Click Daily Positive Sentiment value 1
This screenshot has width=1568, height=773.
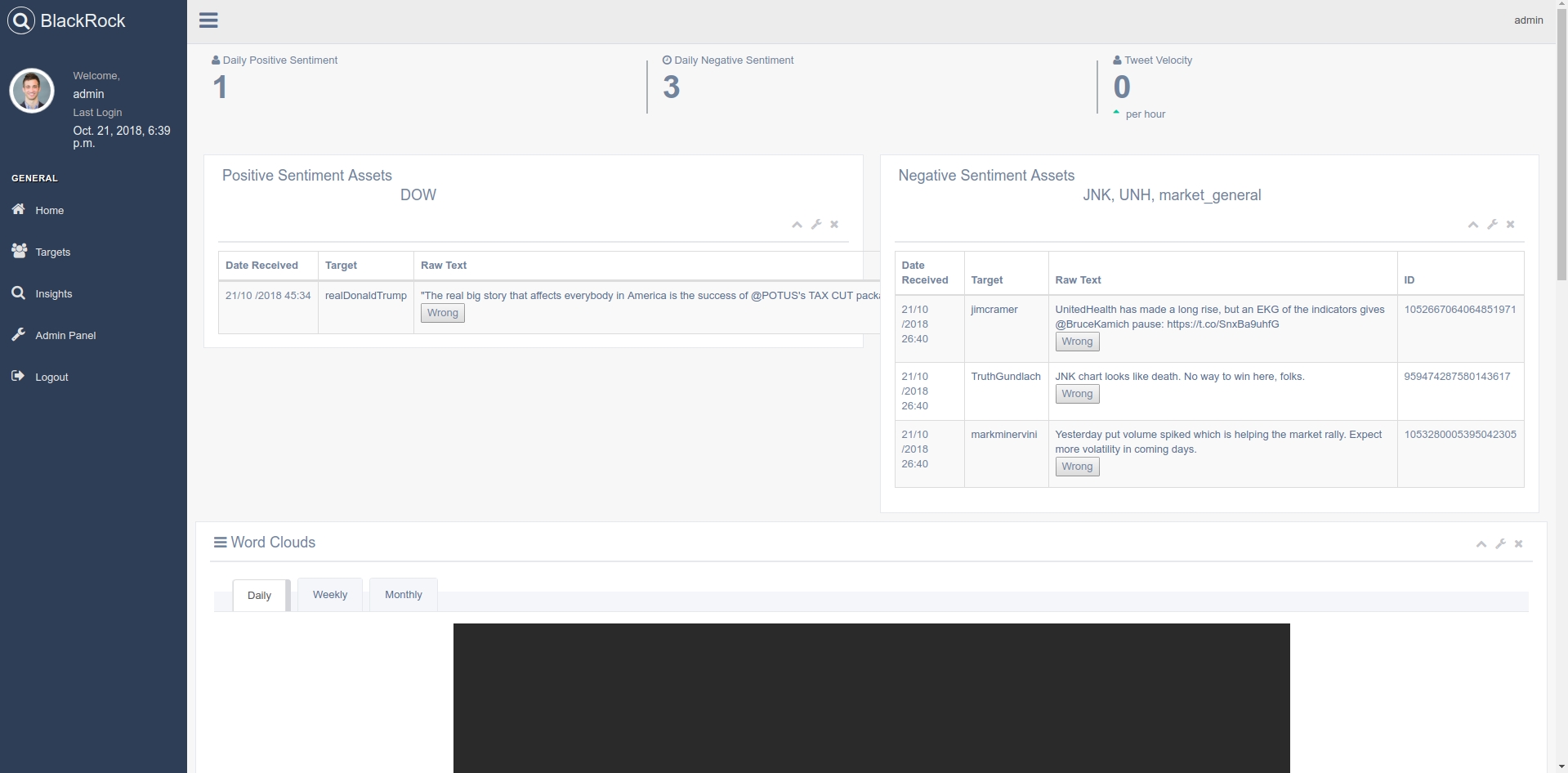[220, 87]
